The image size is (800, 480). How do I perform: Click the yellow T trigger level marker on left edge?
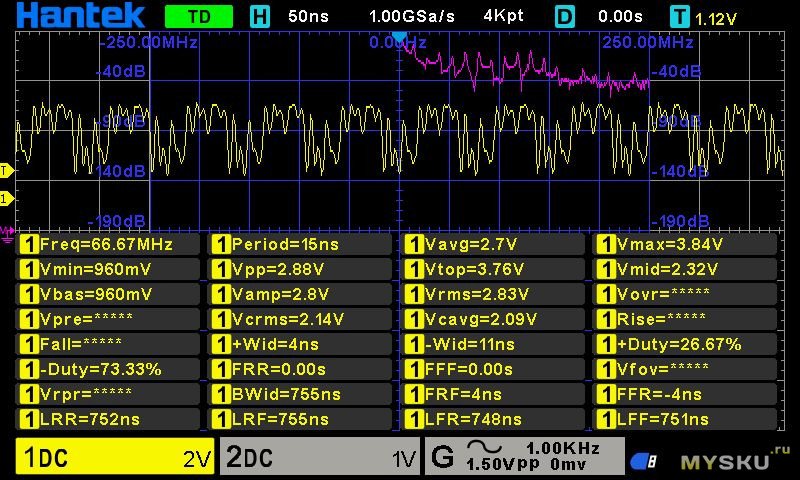coord(6,170)
